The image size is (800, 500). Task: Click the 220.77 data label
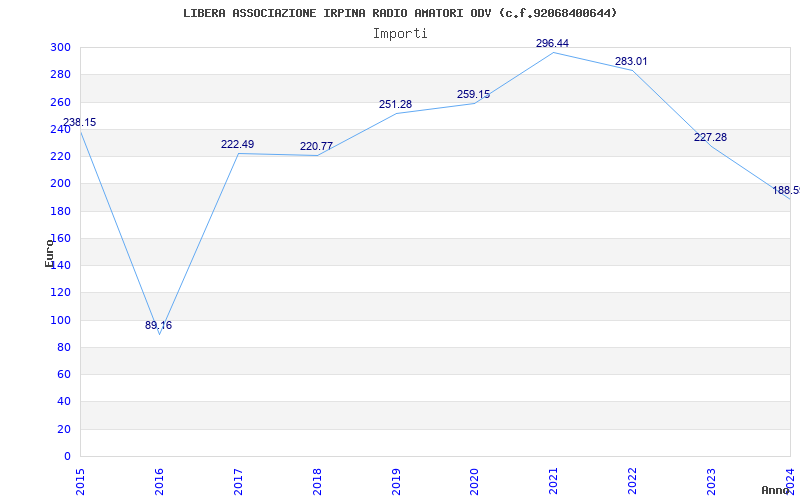[316, 146]
